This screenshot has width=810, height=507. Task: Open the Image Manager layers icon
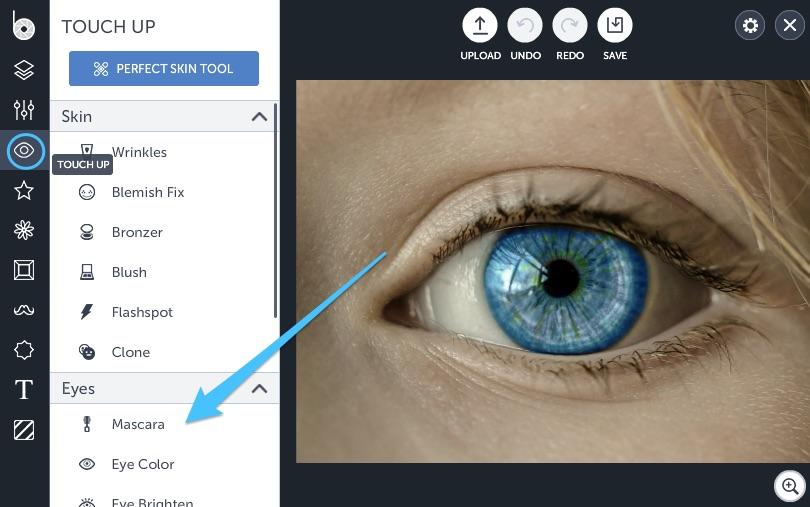pyautogui.click(x=24, y=70)
